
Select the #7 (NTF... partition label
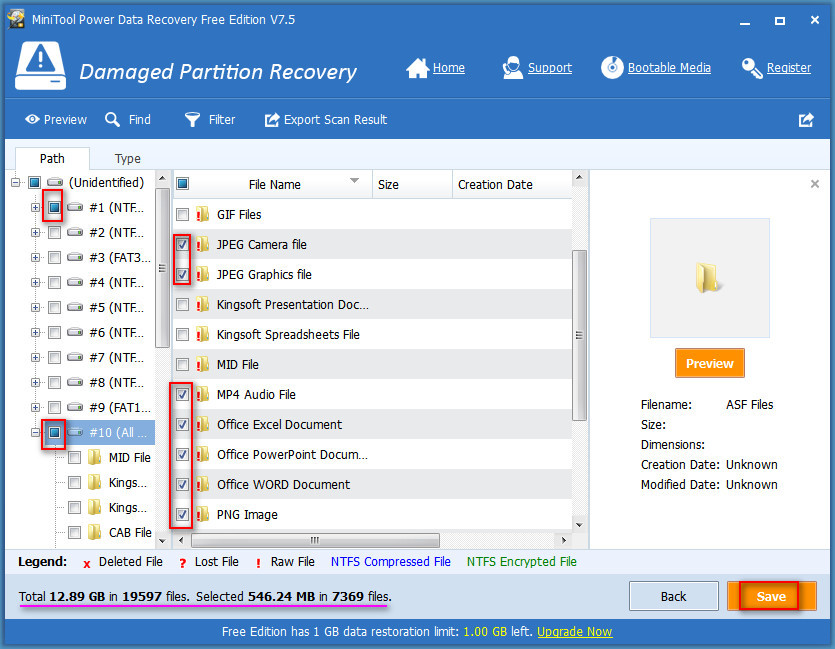pos(117,357)
